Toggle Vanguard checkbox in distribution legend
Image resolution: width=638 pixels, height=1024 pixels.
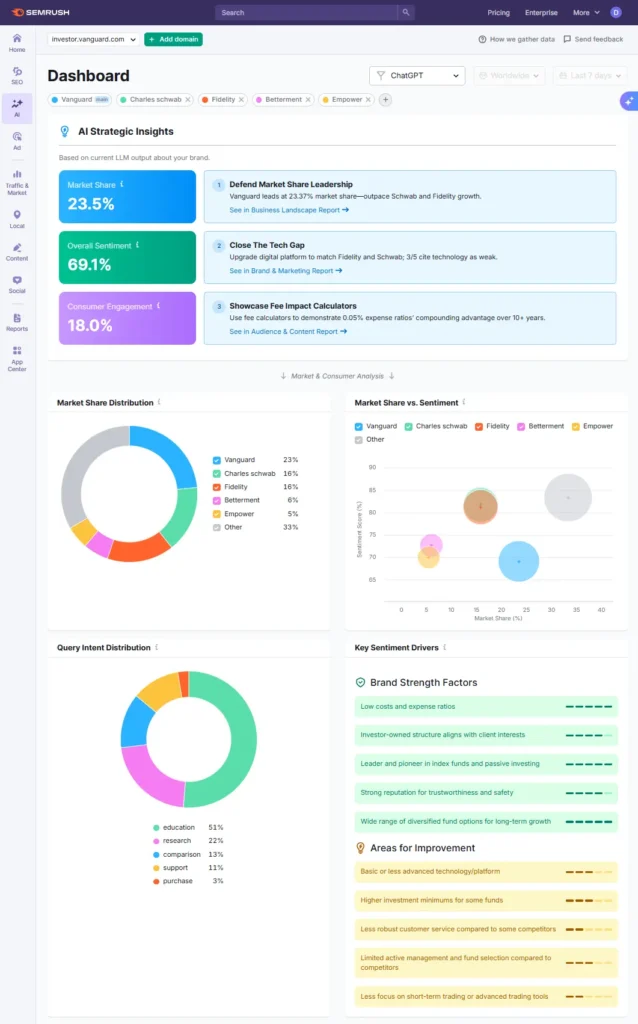[217, 460]
